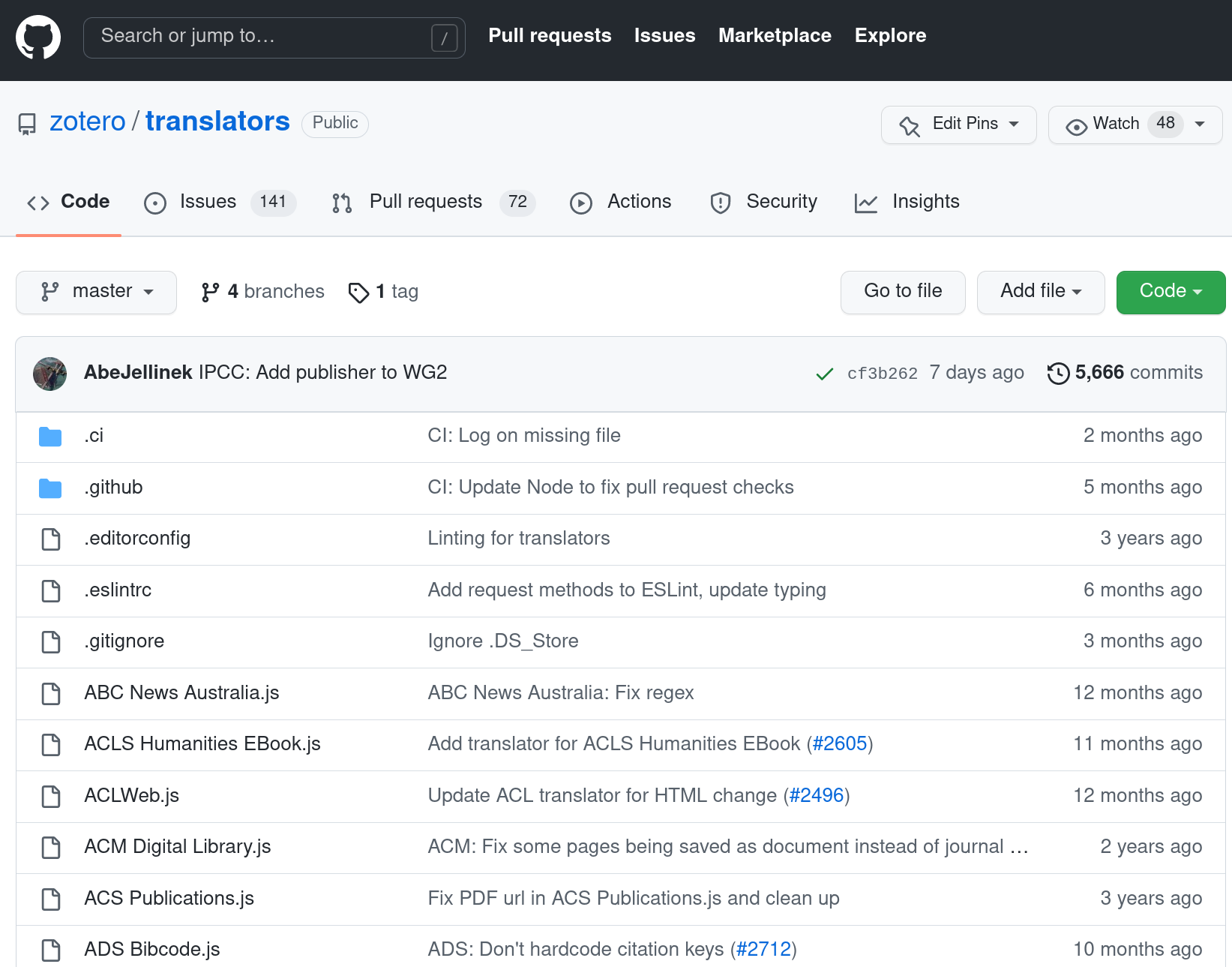View the 1 tag link
1232x967 pixels.
[383, 292]
